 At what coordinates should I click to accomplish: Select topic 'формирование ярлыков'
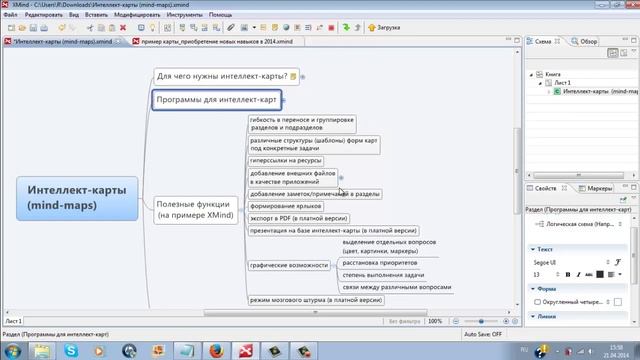[x=286, y=207]
